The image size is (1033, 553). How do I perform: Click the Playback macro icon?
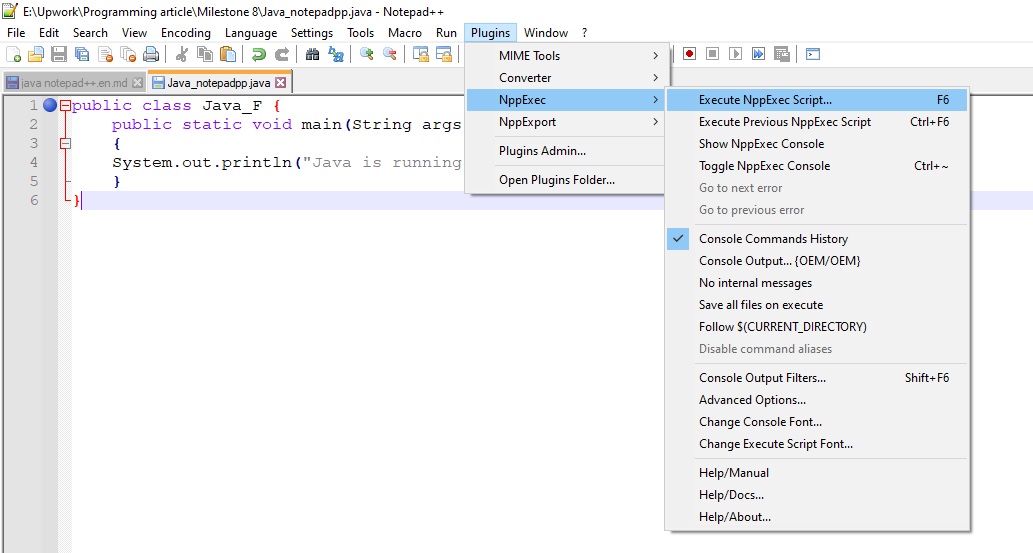point(735,54)
